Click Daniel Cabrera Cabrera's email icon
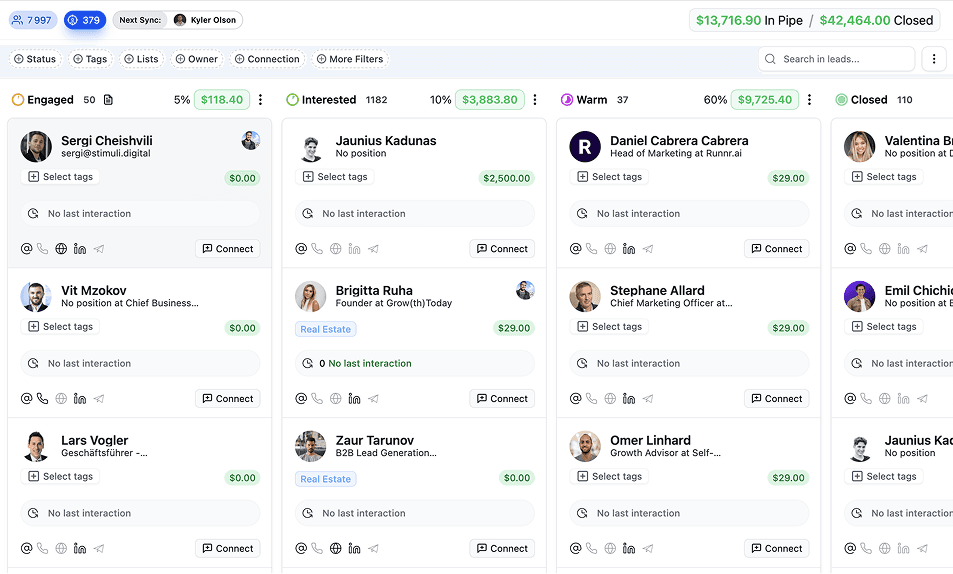 [x=576, y=249]
